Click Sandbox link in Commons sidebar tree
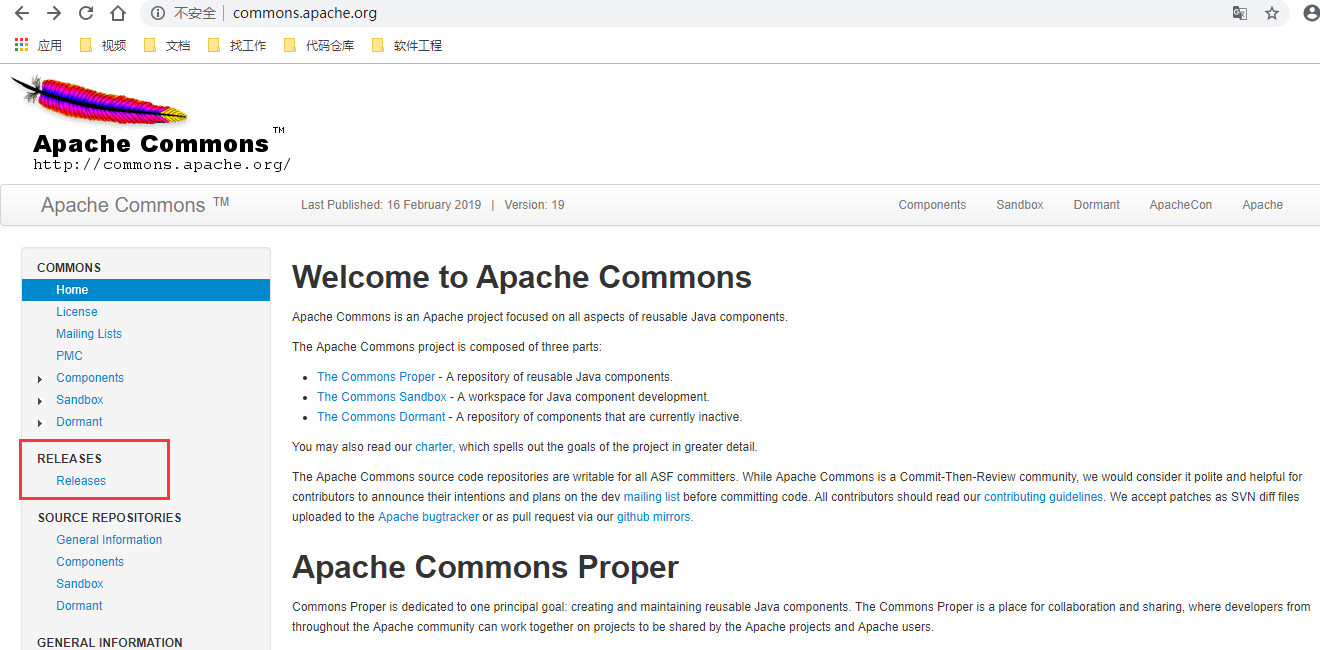Screen dimensions: 1320x650 pos(80,400)
